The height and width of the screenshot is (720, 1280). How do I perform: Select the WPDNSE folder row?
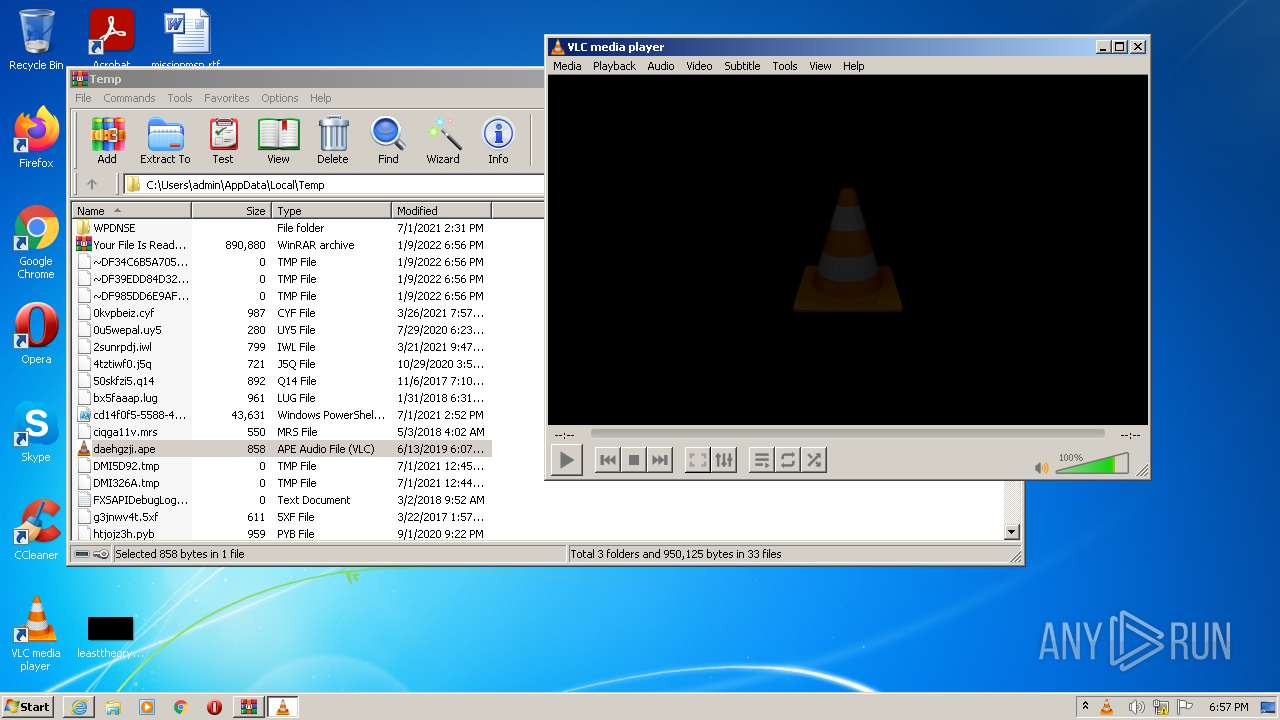pos(282,228)
